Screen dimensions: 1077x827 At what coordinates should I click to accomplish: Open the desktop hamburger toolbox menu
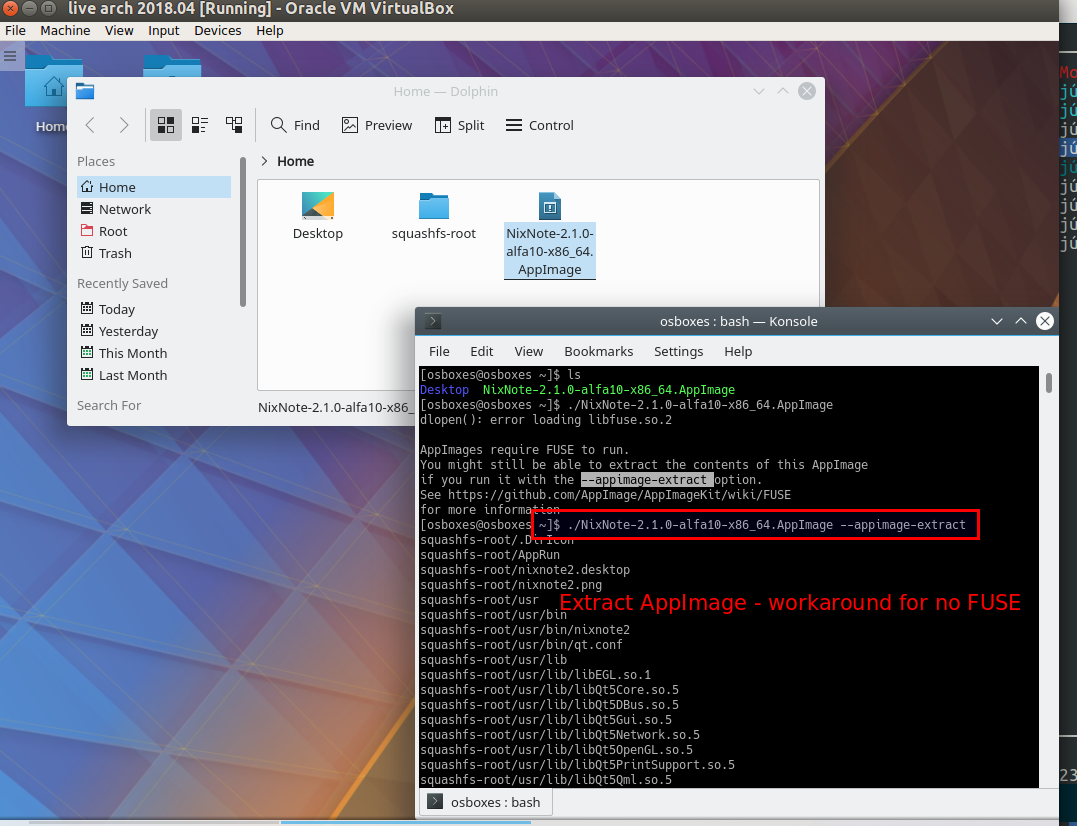pyautogui.click(x=10, y=56)
